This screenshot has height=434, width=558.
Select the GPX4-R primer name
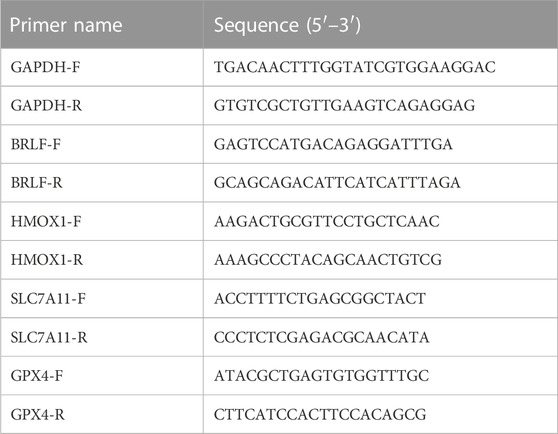click(x=37, y=414)
